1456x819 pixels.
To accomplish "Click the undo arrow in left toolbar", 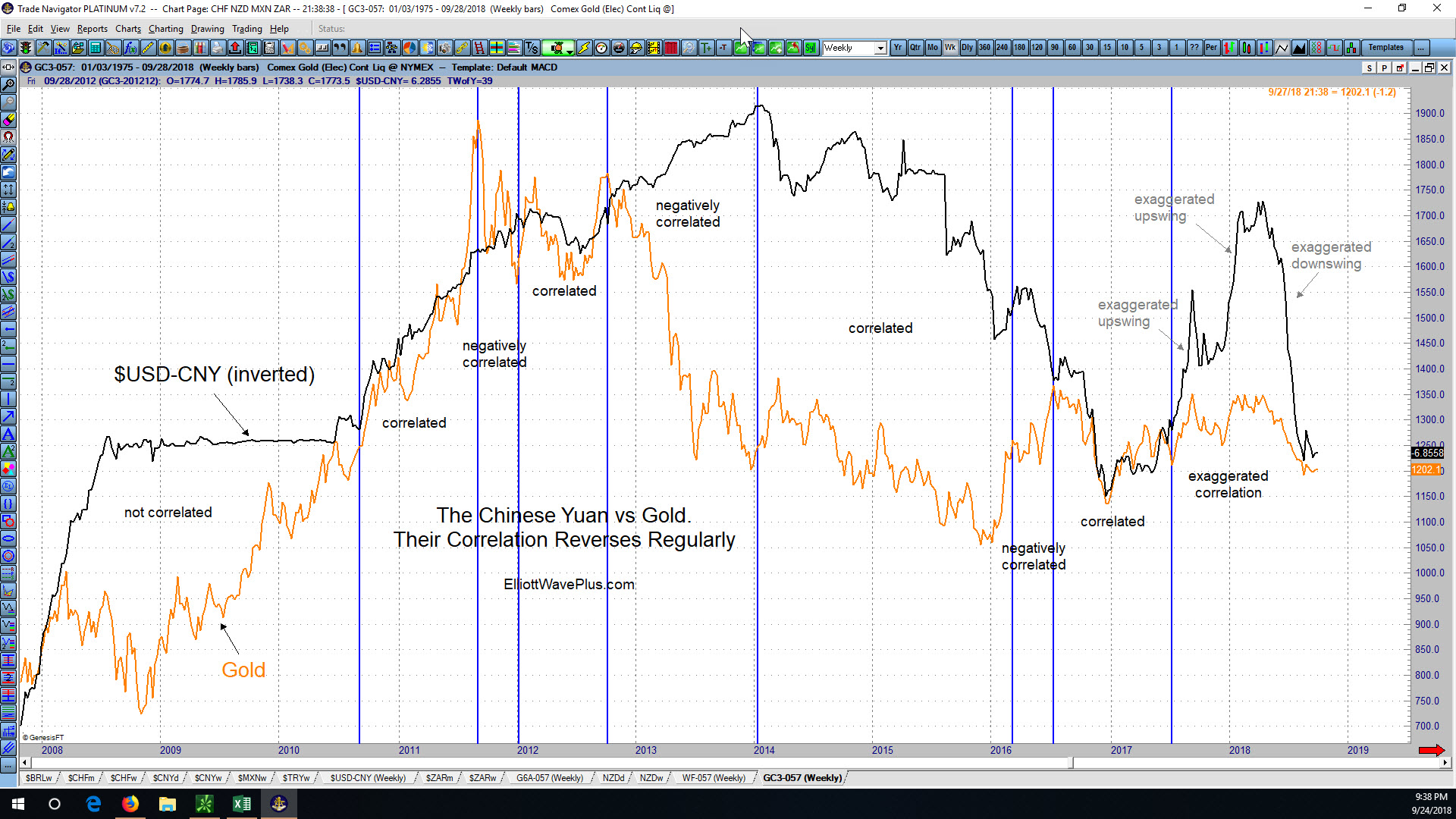I will 8,171.
